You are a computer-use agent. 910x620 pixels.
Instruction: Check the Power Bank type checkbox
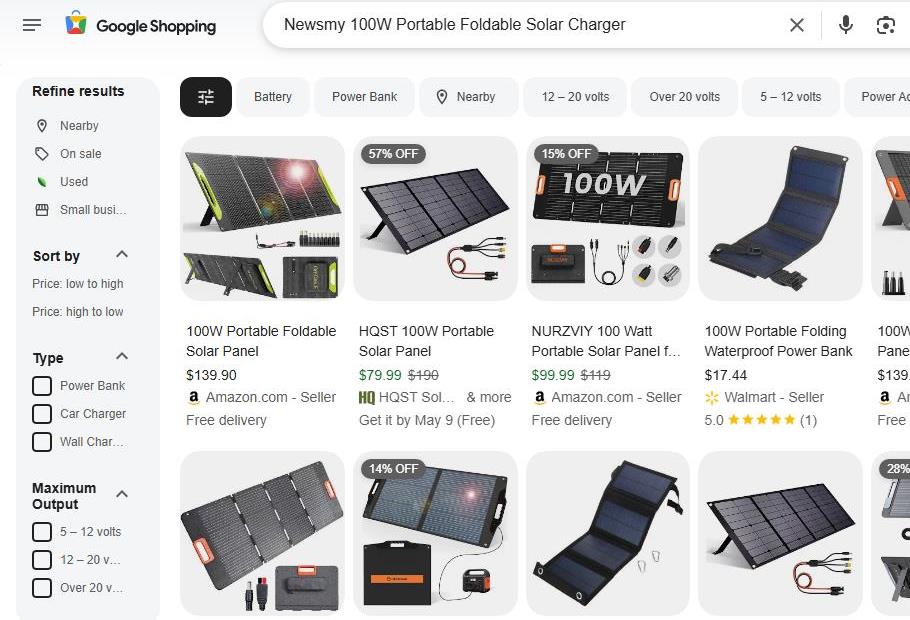tap(42, 385)
